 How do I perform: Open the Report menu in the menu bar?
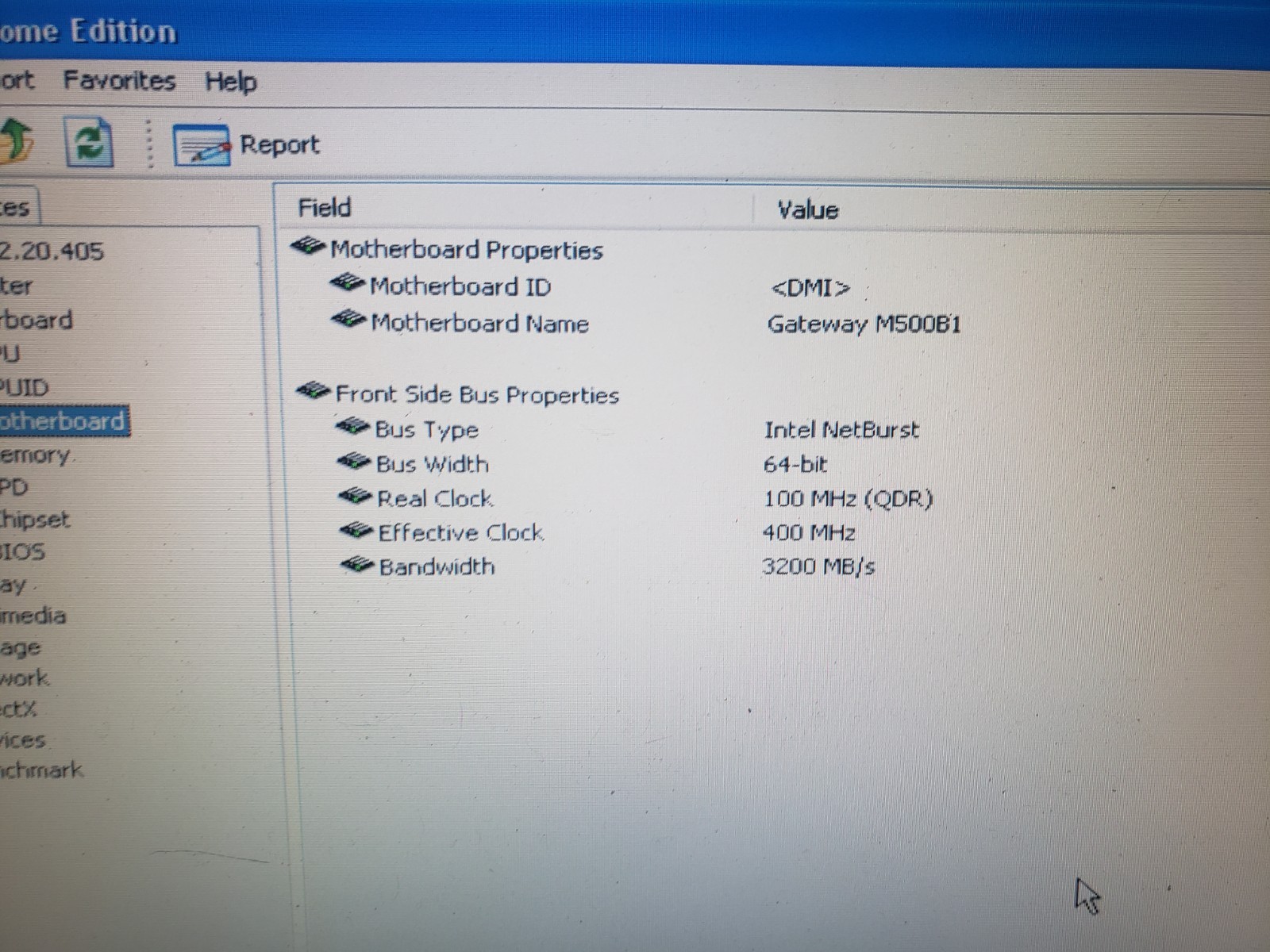17,80
